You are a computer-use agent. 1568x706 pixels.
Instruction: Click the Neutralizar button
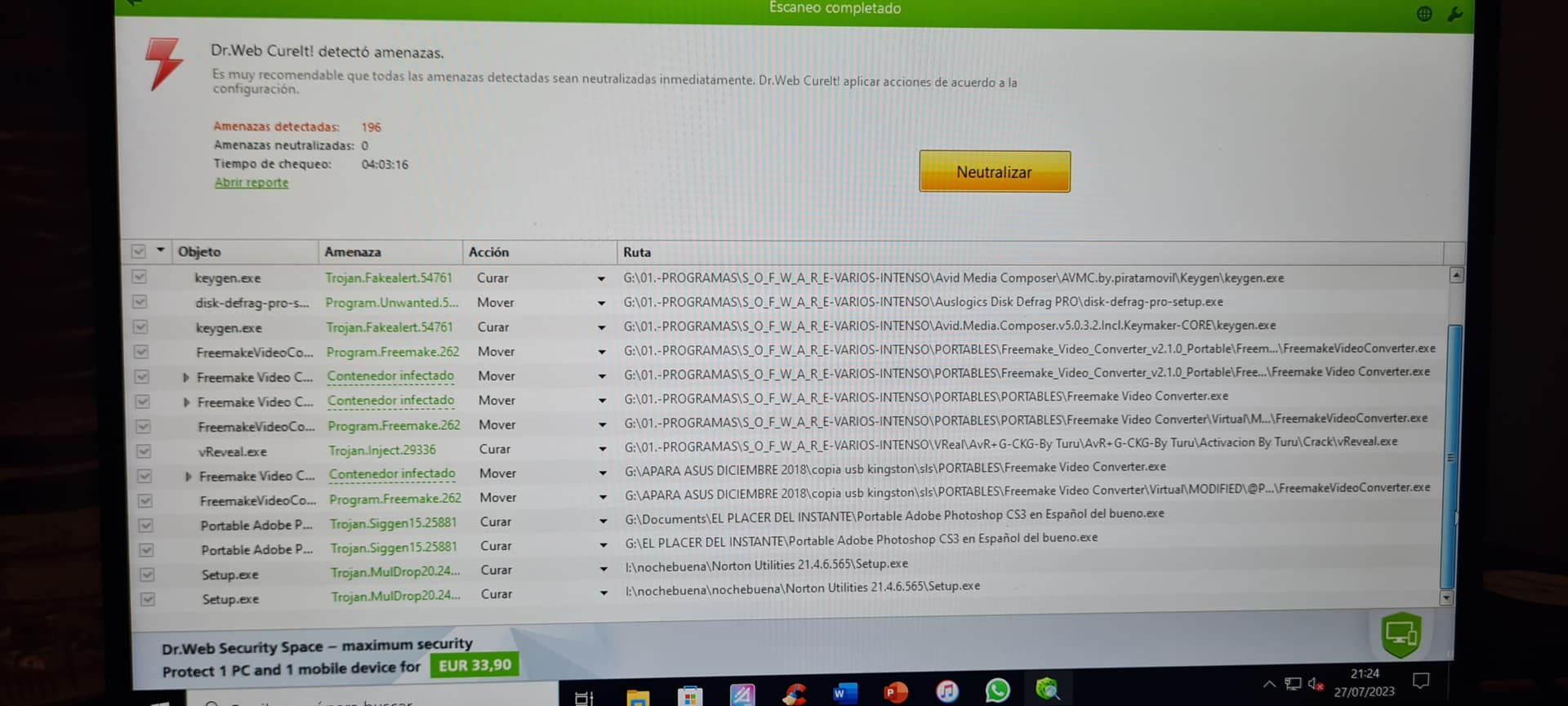994,171
